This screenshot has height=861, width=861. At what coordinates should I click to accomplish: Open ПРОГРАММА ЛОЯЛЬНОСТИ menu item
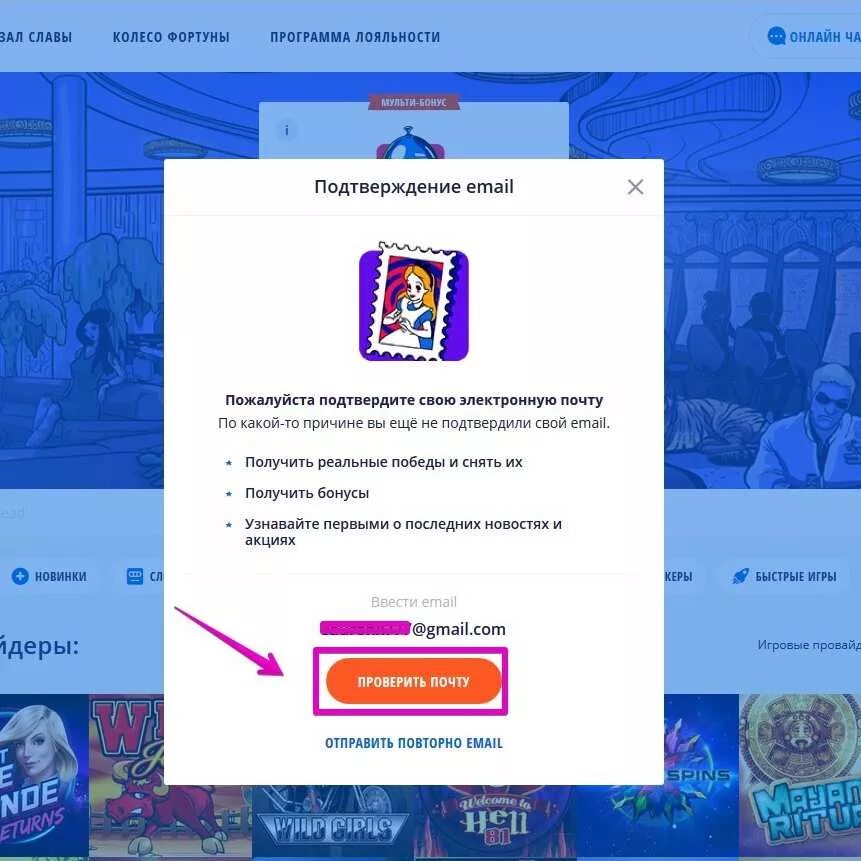[x=355, y=37]
